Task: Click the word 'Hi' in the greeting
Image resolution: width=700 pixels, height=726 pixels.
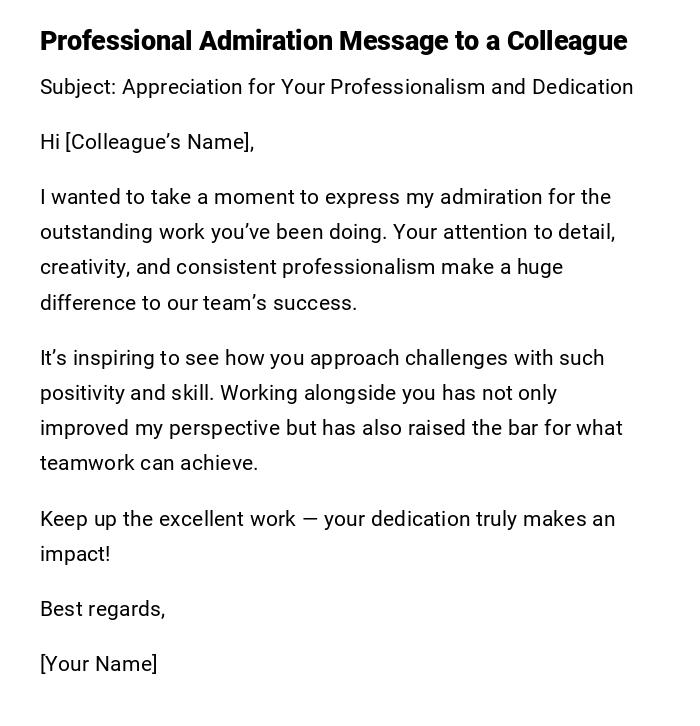Action: pyautogui.click(x=50, y=142)
